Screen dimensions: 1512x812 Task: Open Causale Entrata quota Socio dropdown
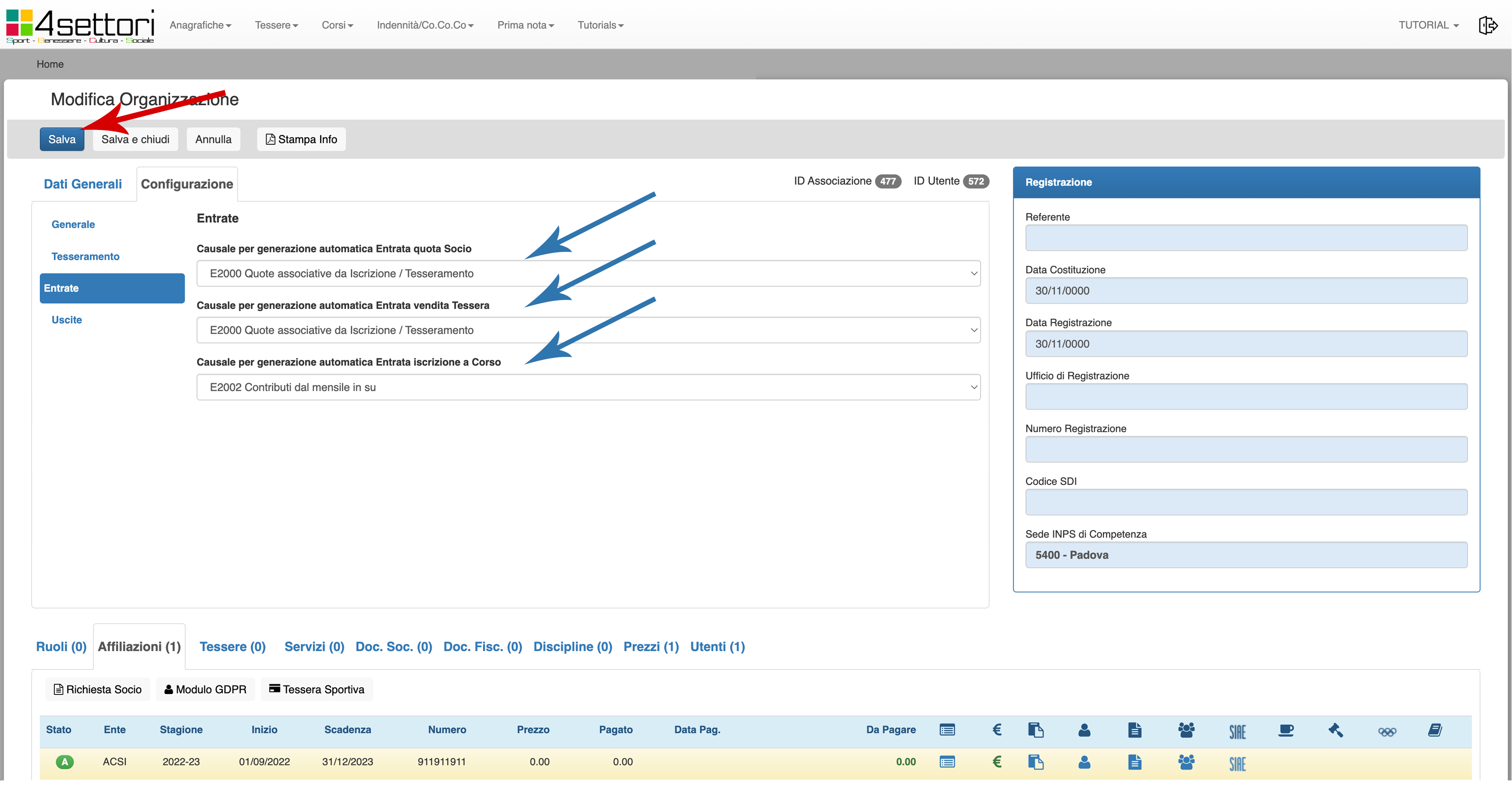[x=588, y=274]
